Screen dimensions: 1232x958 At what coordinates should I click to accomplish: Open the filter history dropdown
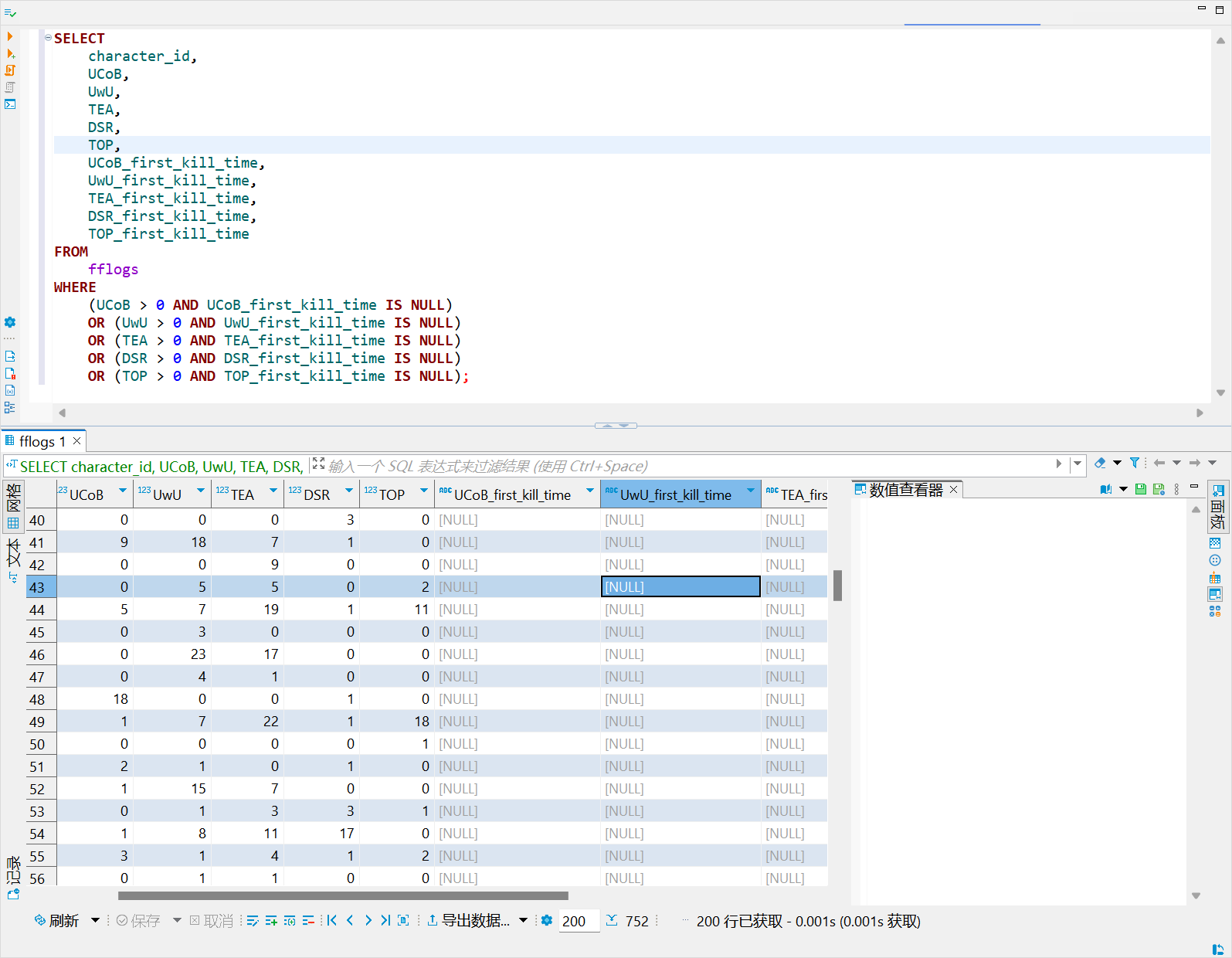pyautogui.click(x=1077, y=464)
